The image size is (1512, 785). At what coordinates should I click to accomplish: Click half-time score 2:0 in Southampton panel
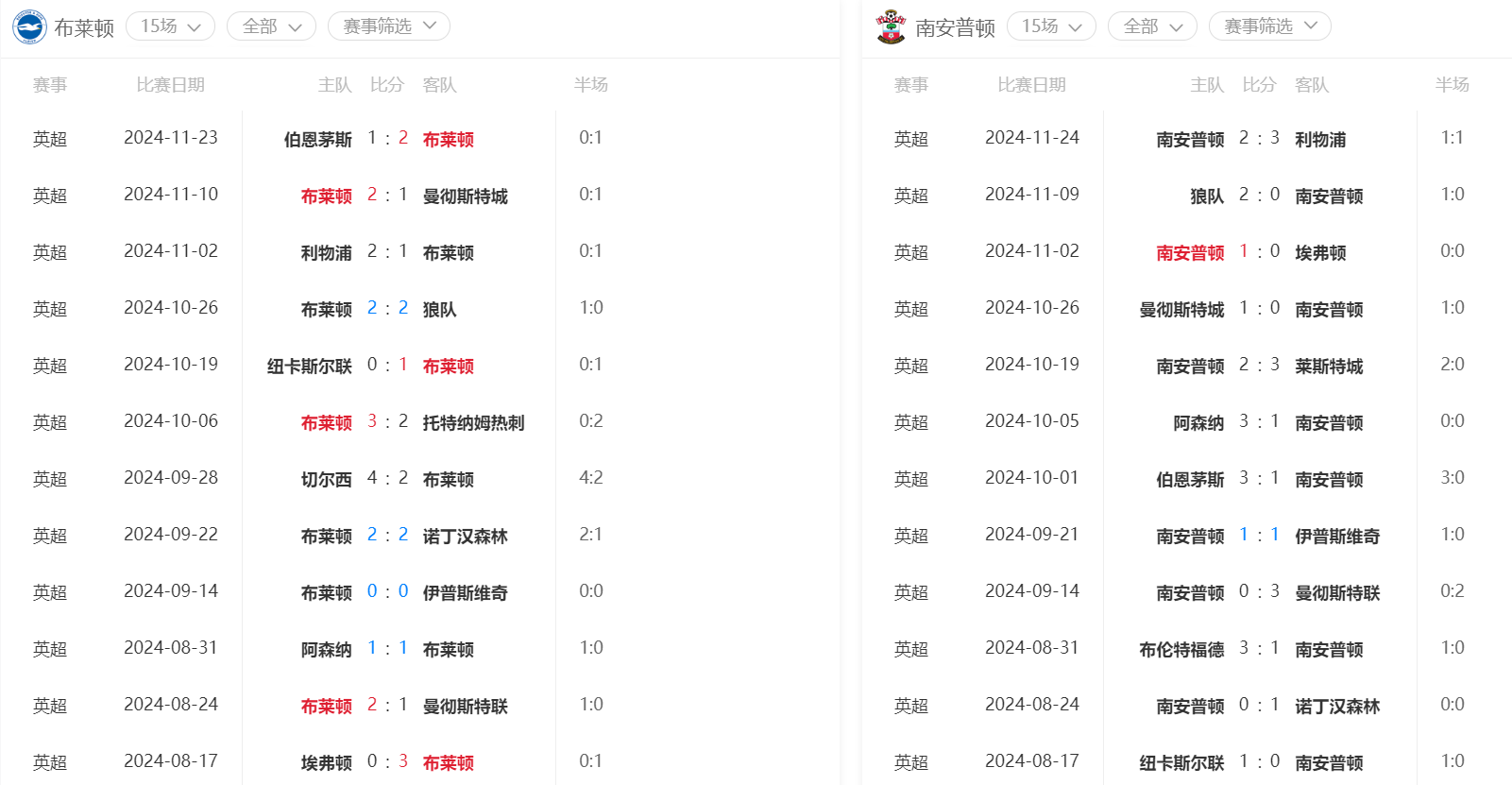pos(1453,365)
